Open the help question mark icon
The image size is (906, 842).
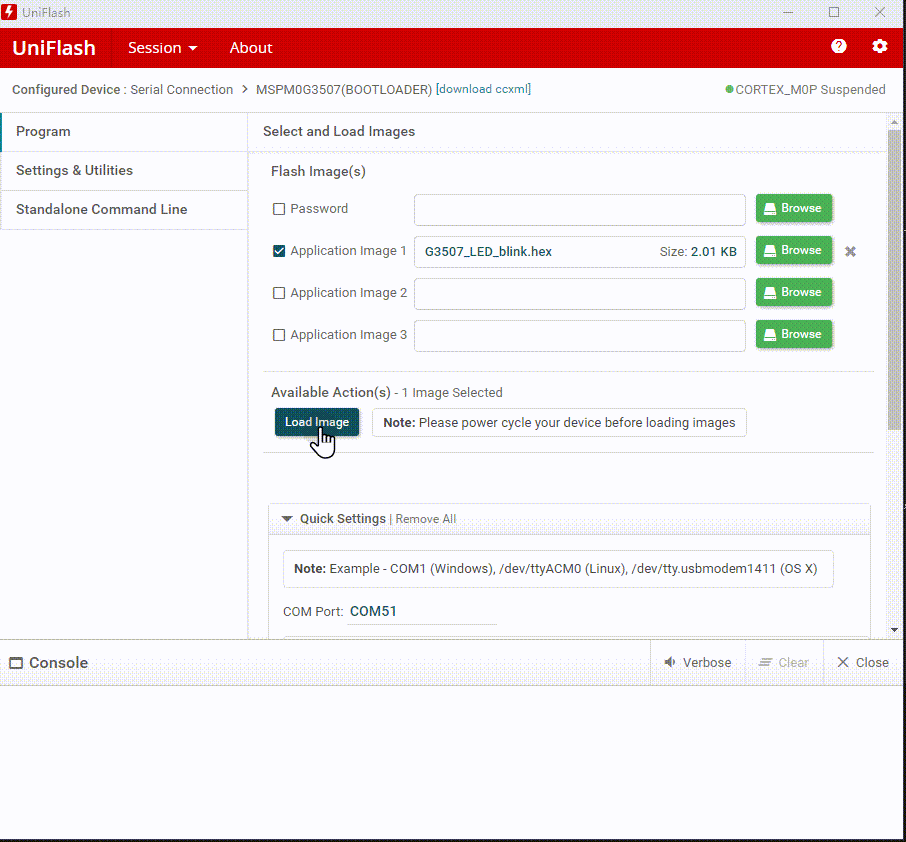(838, 46)
